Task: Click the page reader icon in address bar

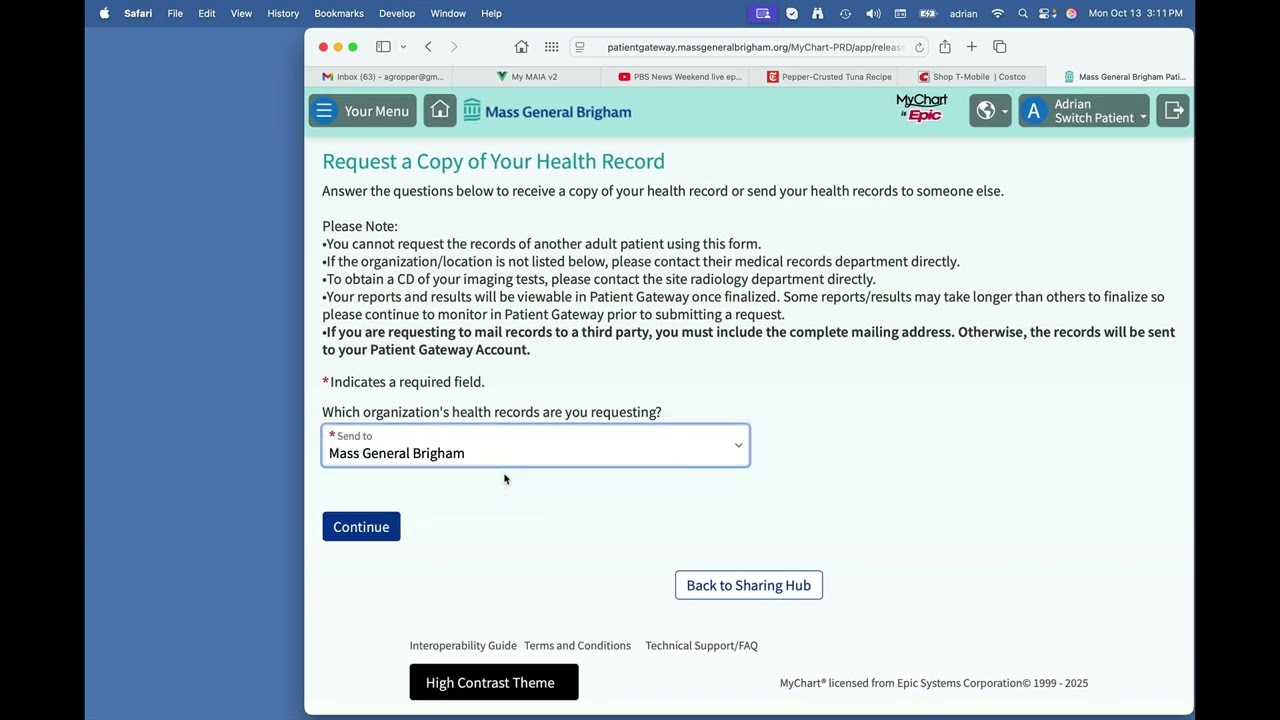Action: [580, 47]
